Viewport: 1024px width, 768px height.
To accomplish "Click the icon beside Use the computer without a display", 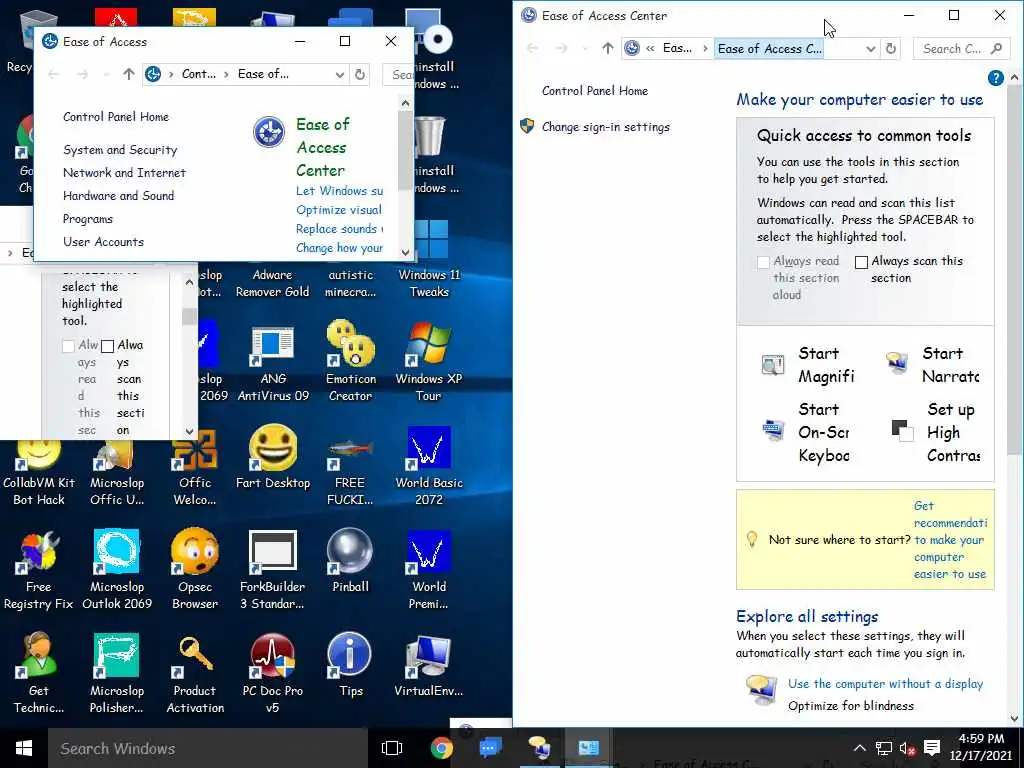I will pyautogui.click(x=761, y=690).
